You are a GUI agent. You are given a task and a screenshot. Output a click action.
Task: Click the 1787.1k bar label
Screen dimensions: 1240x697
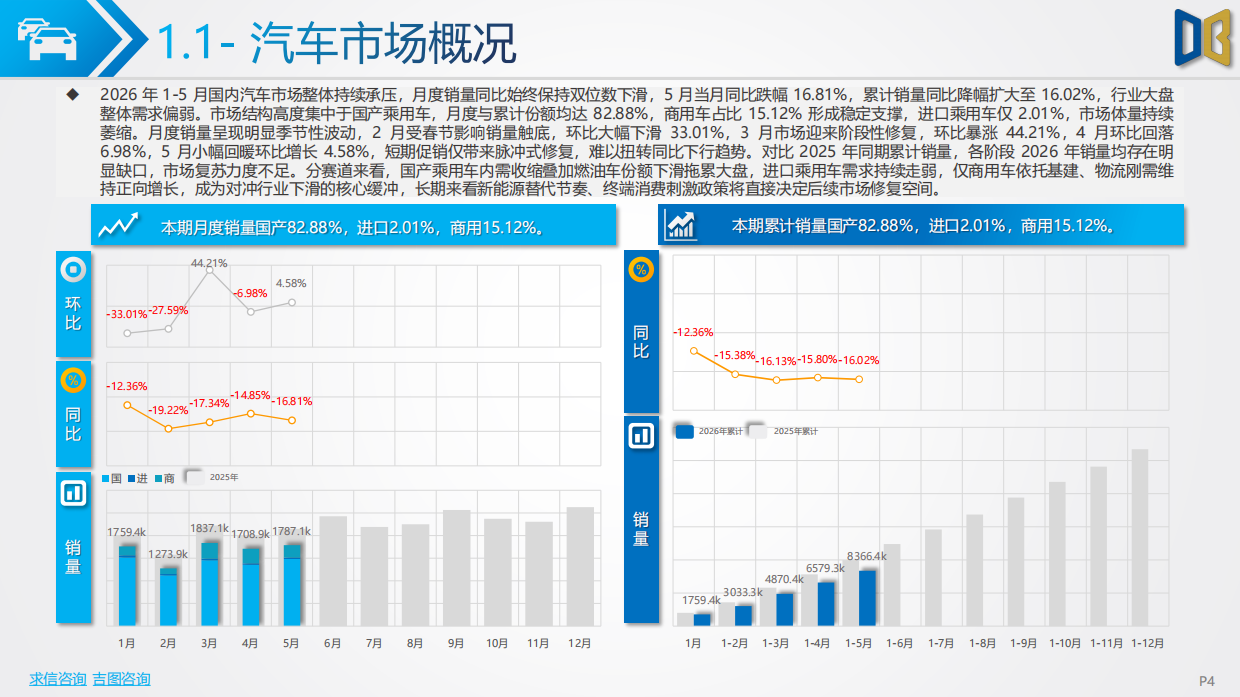click(291, 531)
